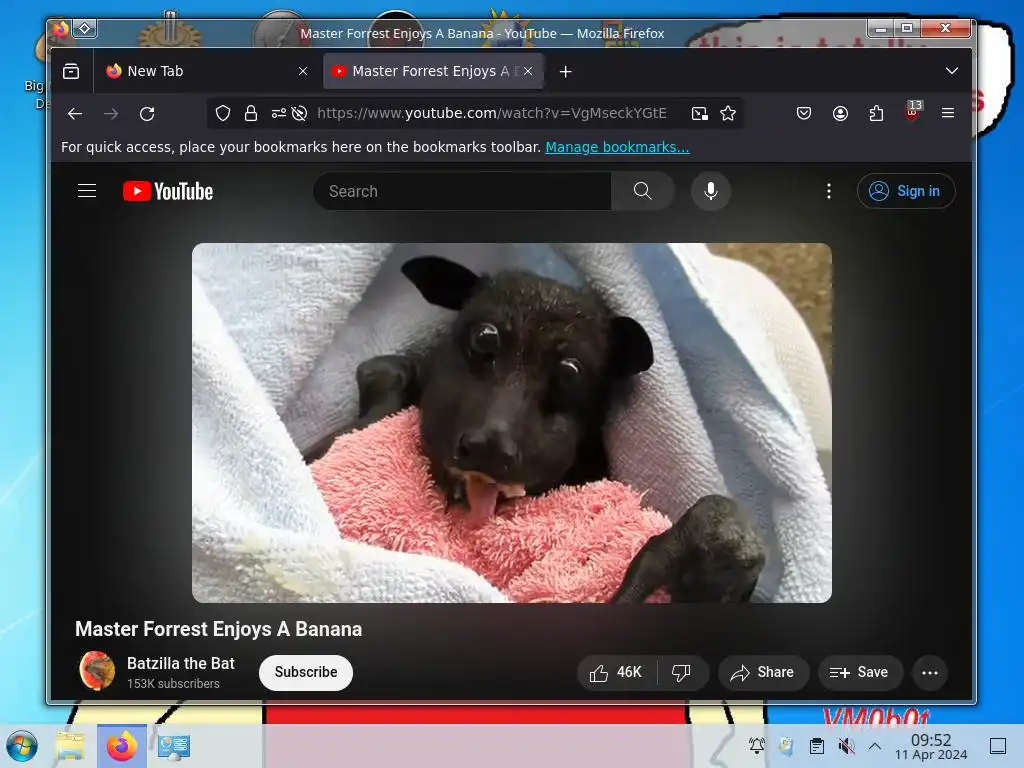Open the Batzilla the Bat channel name
This screenshot has width=1024, height=768.
coord(181,664)
